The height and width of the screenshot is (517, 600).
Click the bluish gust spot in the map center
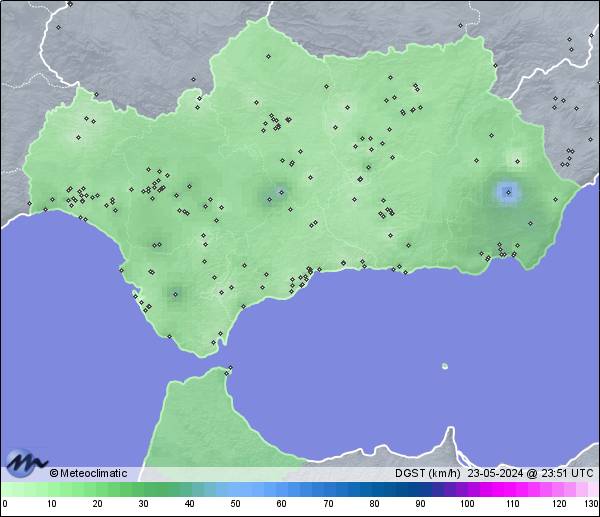coord(275,195)
